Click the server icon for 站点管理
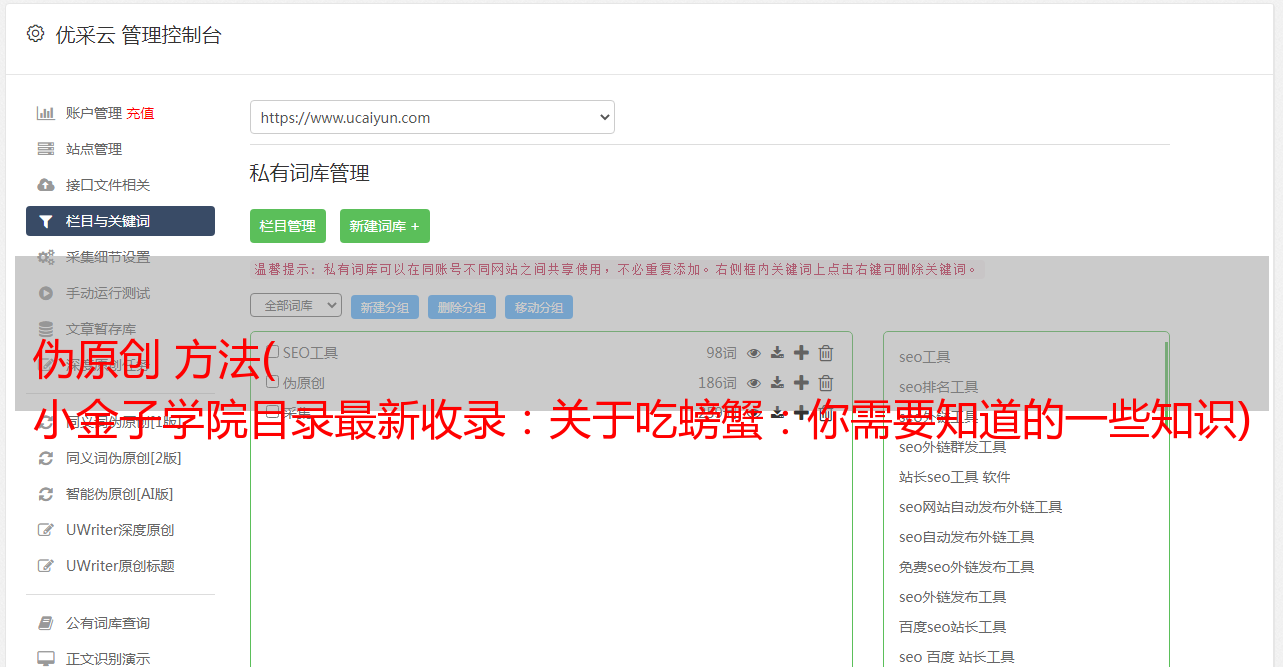 (45, 149)
